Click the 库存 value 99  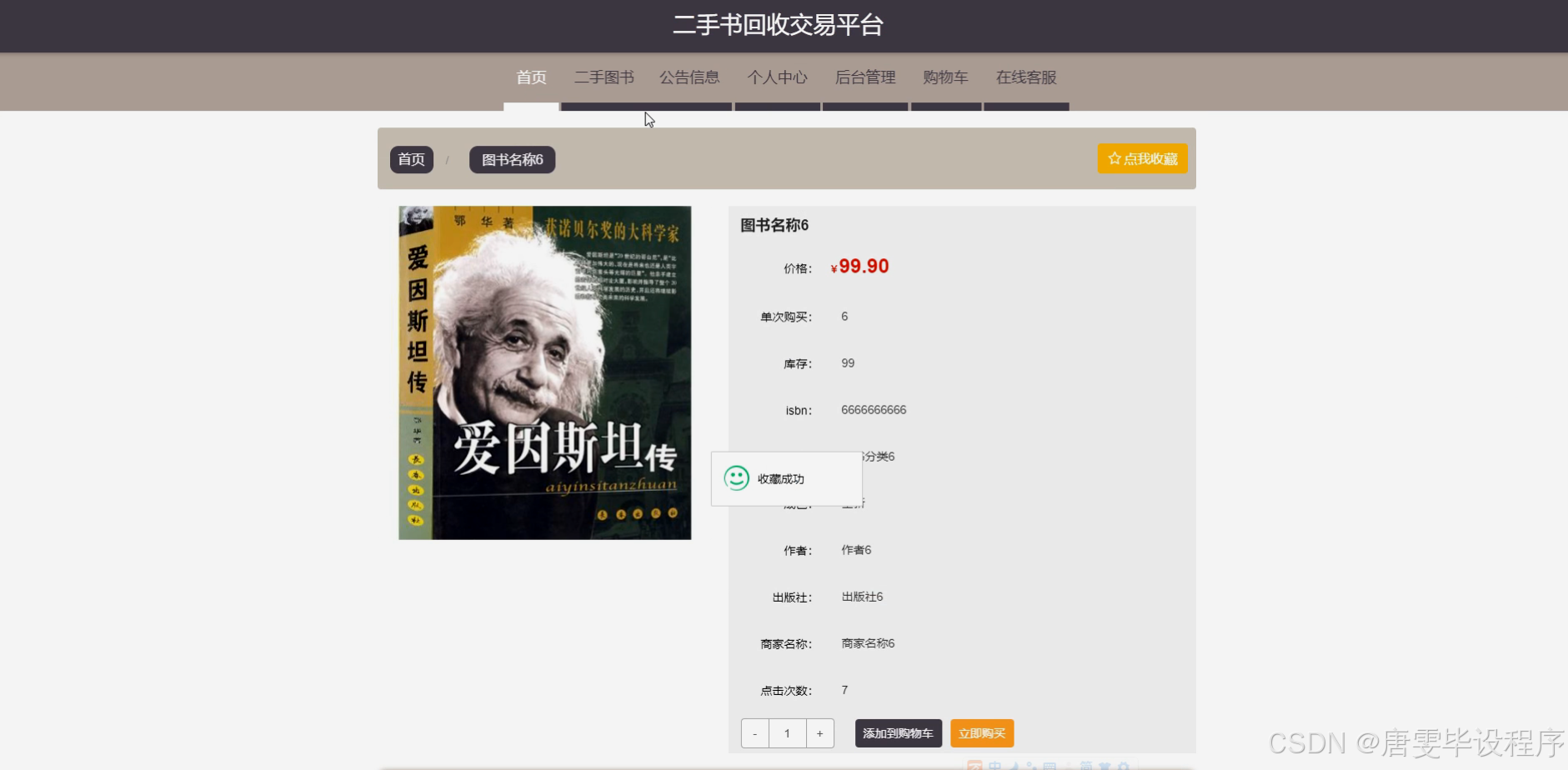point(848,363)
